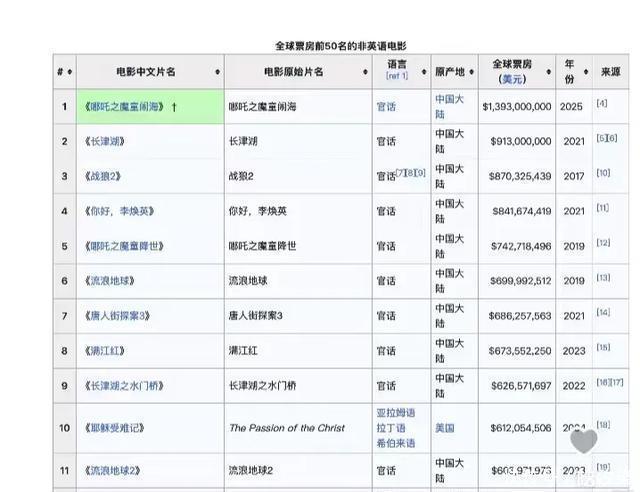Open citation [4] for row 1
Image resolution: width=640 pixels, height=492 pixels.
click(x=602, y=103)
